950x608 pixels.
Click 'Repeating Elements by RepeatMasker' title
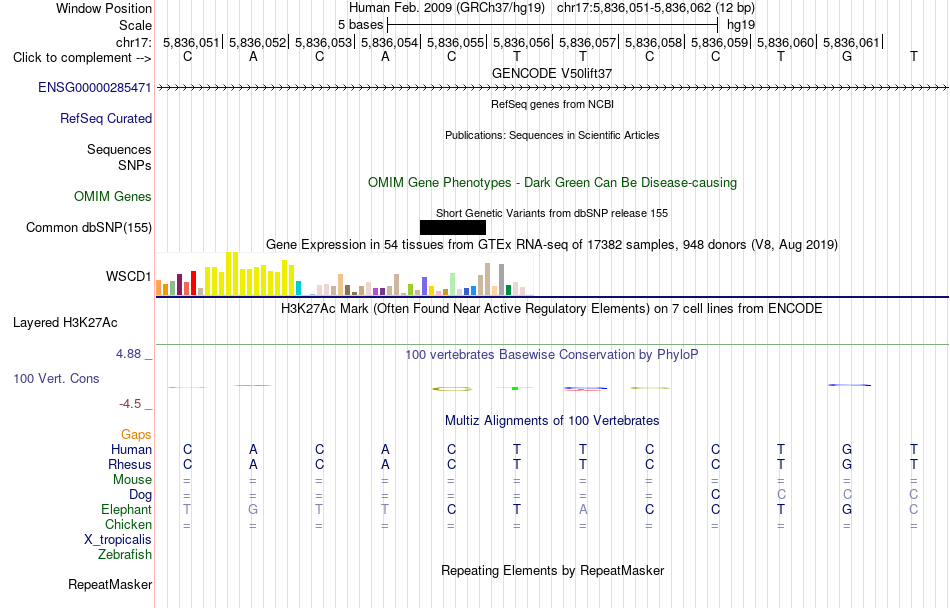pos(553,571)
